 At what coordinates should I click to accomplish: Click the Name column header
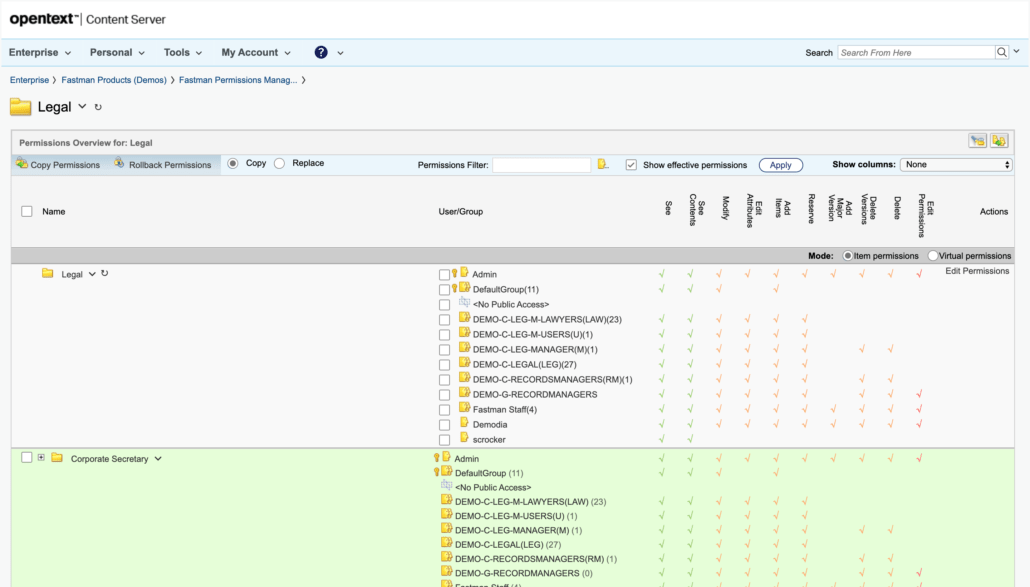pyautogui.click(x=54, y=211)
